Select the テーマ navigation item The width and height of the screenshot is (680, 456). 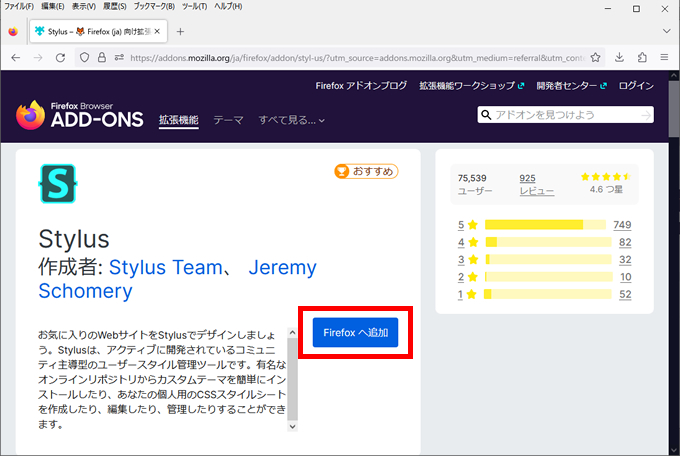[x=228, y=120]
